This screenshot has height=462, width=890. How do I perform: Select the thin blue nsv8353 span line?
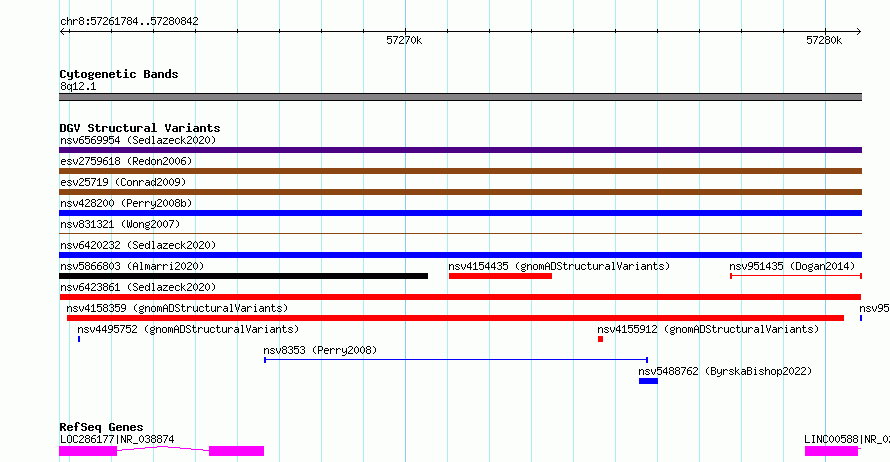tap(456, 360)
